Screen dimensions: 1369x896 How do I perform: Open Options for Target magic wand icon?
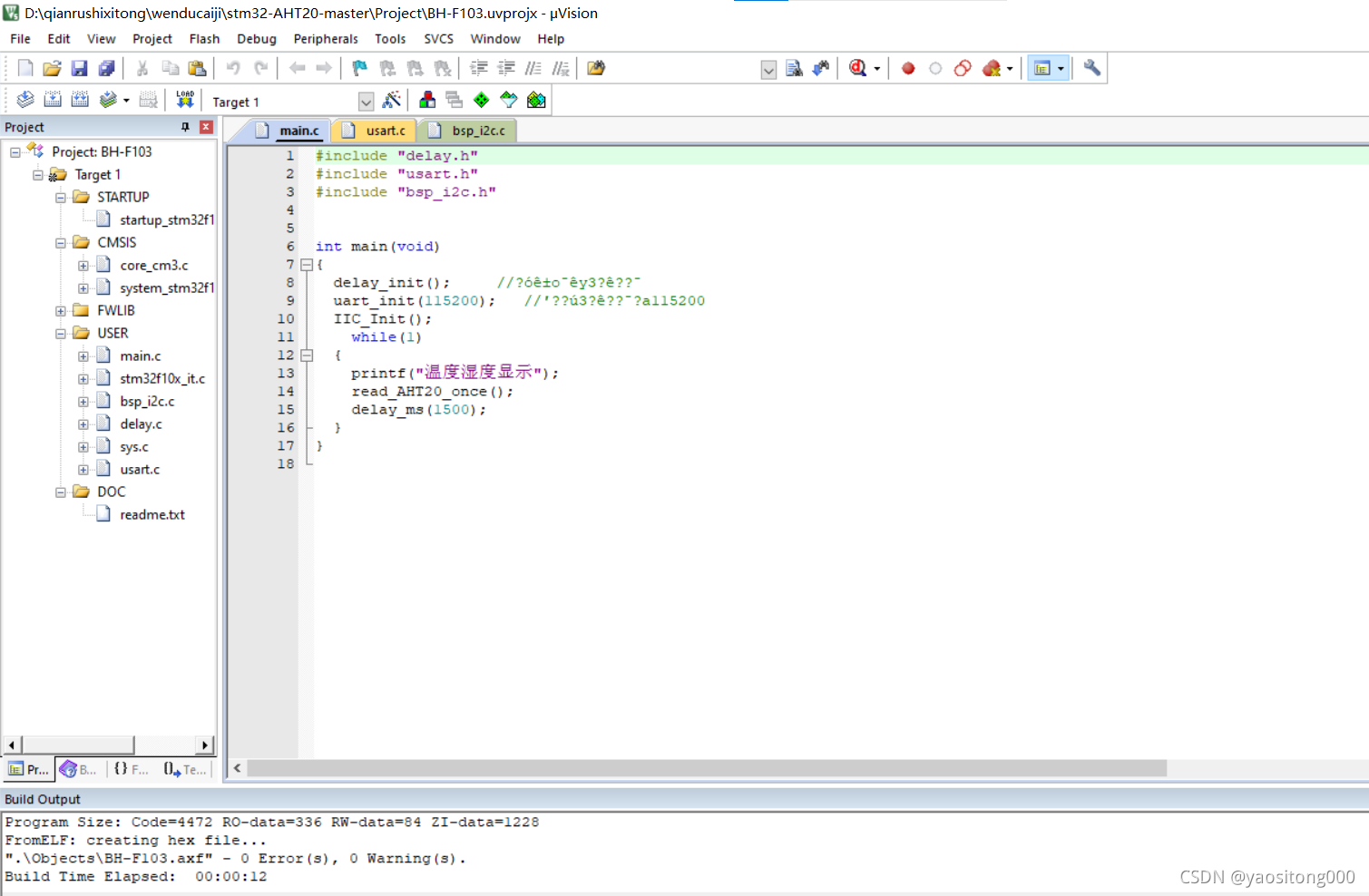pos(392,100)
